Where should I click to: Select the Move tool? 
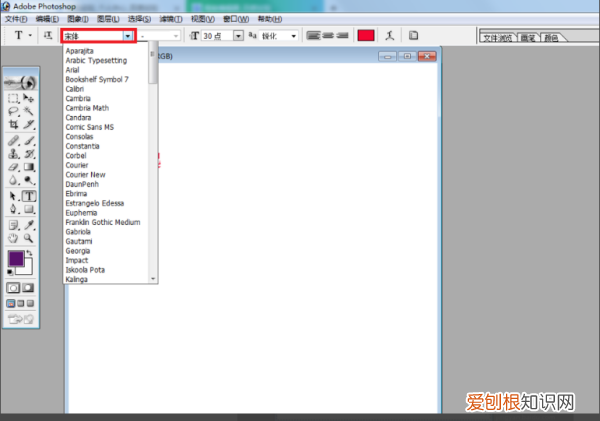coord(28,98)
